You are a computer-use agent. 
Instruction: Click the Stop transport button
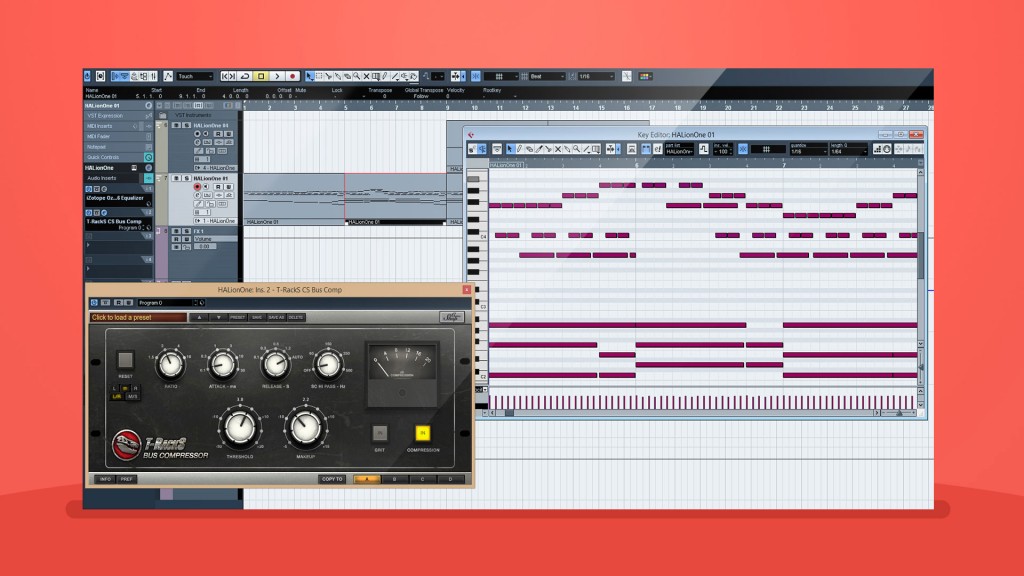coord(261,76)
